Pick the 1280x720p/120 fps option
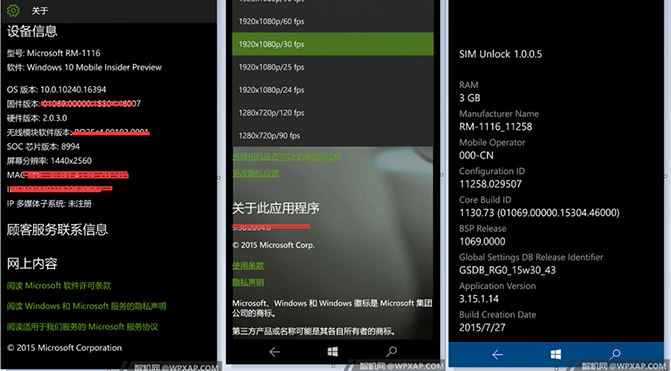Screen dimensions: 671x371 (333, 113)
